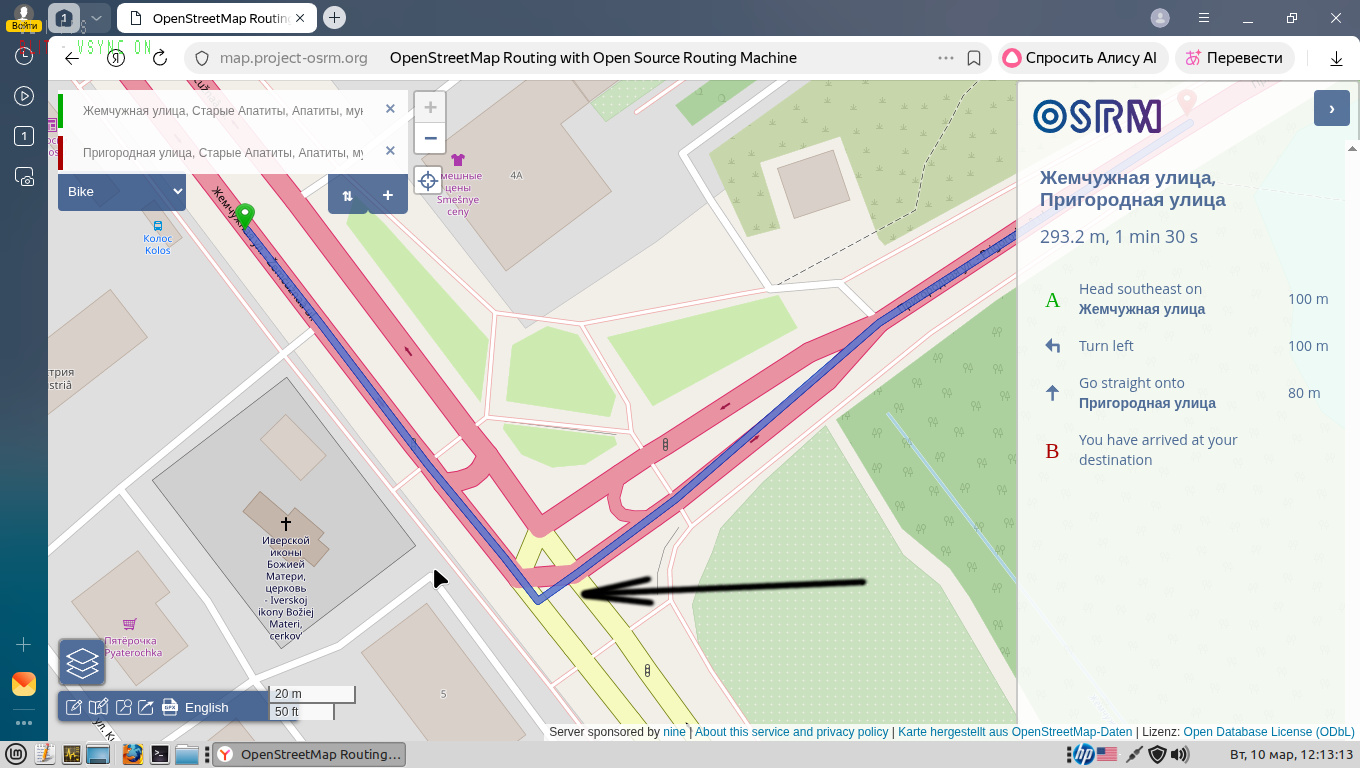Screen dimensions: 1360x768
Task: Expand the tab groups dropdown chevron
Action: 97,17
